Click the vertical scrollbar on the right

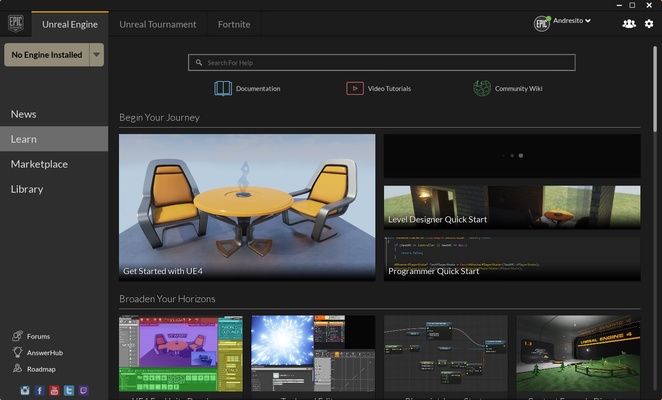(655, 89)
